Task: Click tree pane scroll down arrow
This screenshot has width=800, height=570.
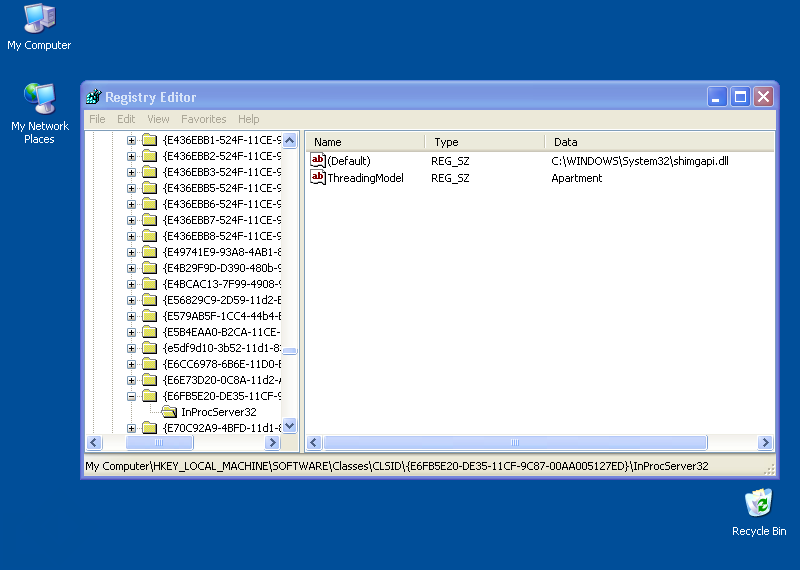Action: point(289,425)
